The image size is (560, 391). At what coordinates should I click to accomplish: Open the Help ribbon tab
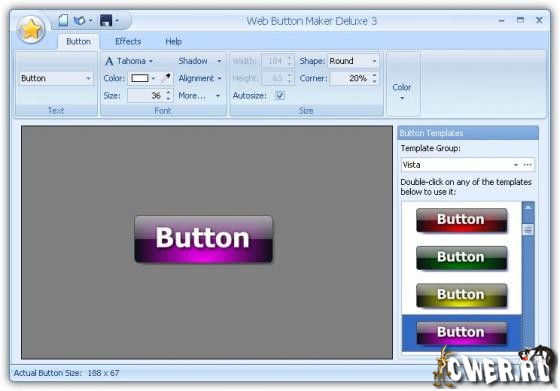[174, 42]
